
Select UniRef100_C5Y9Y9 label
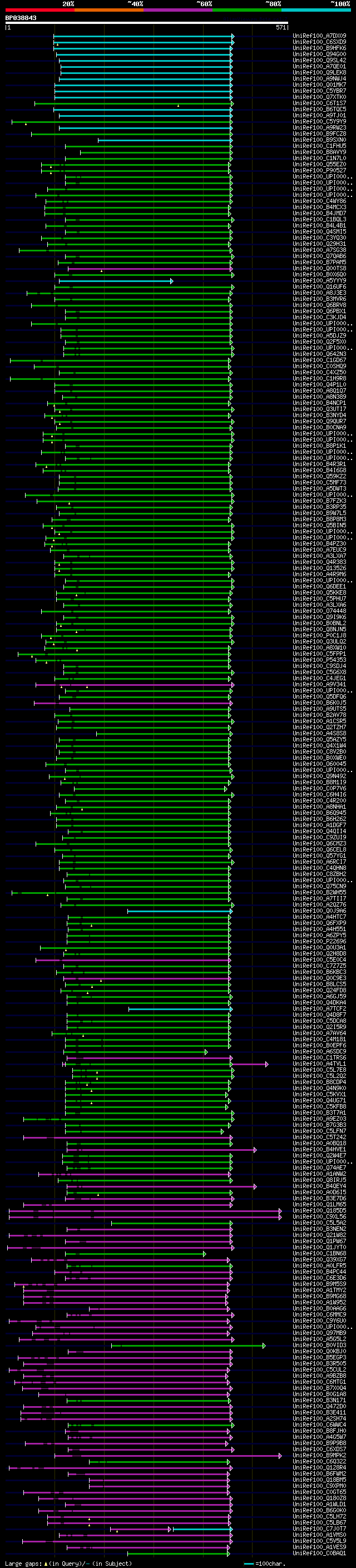pos(319,122)
